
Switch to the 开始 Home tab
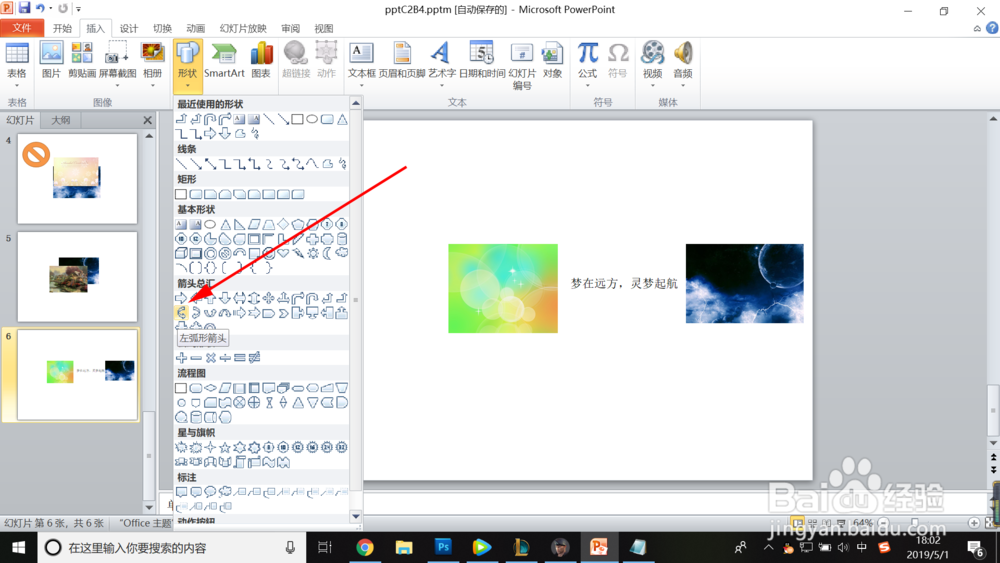click(x=62, y=28)
